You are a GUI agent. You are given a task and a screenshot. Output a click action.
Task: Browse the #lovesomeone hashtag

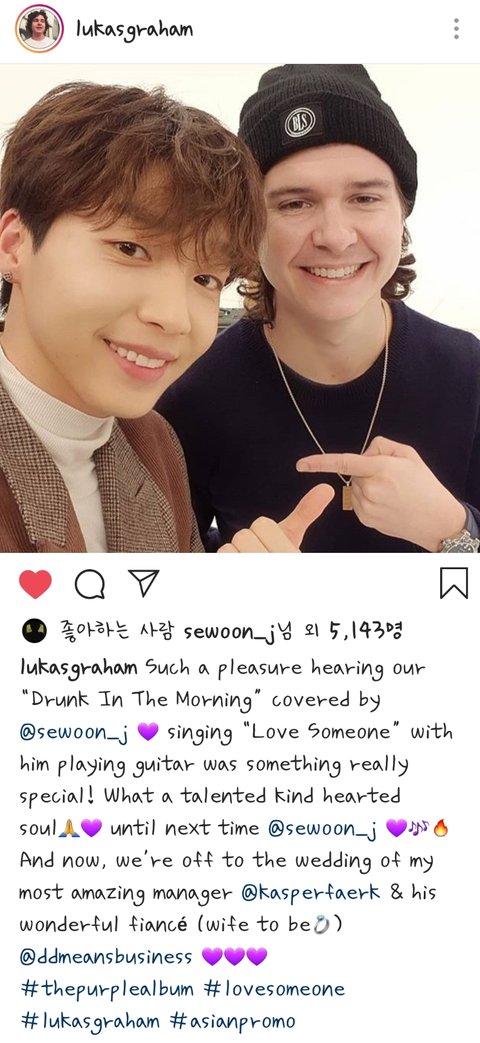275,988
